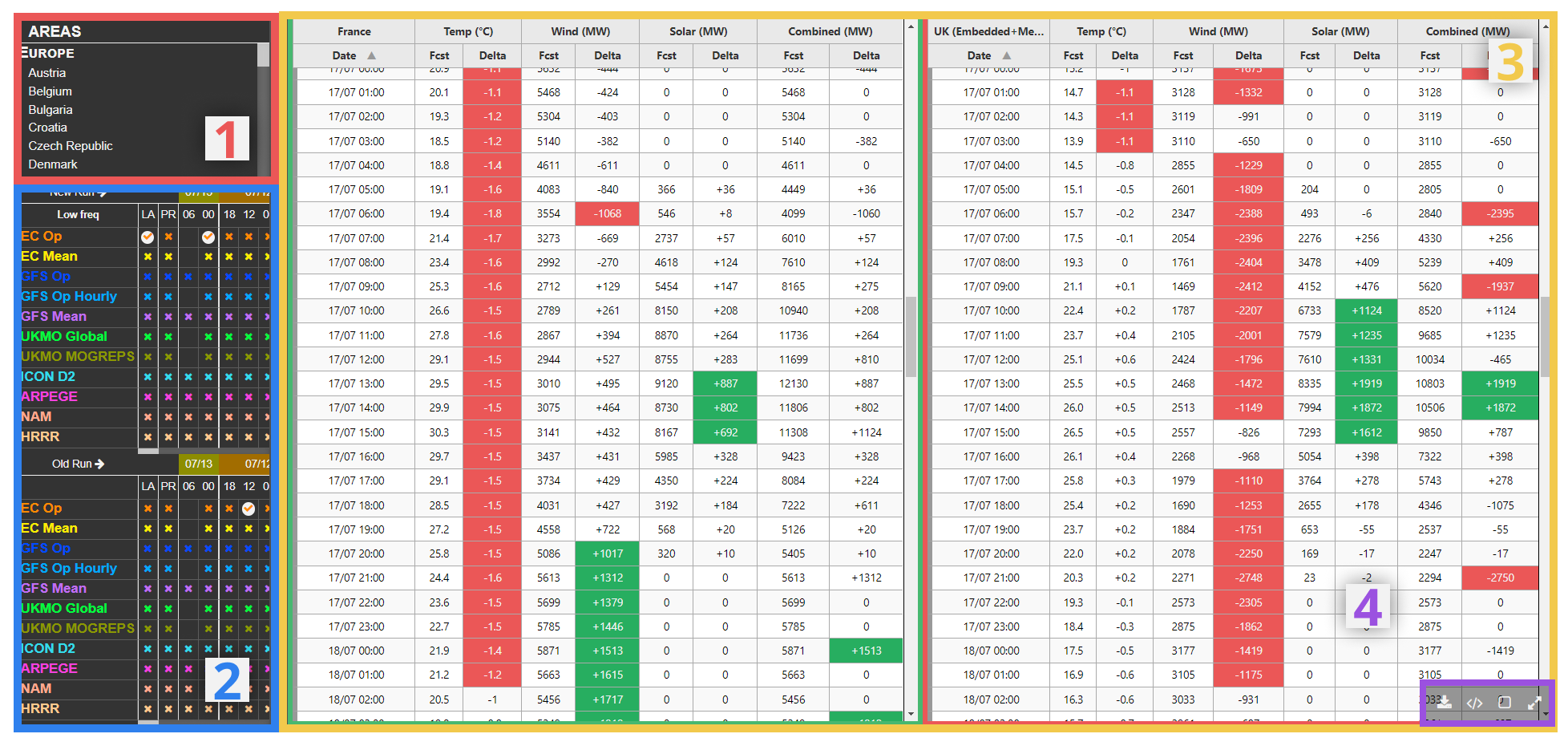Click France Wind (MW) column group header
This screenshot has height=742, width=1568.
580,31
